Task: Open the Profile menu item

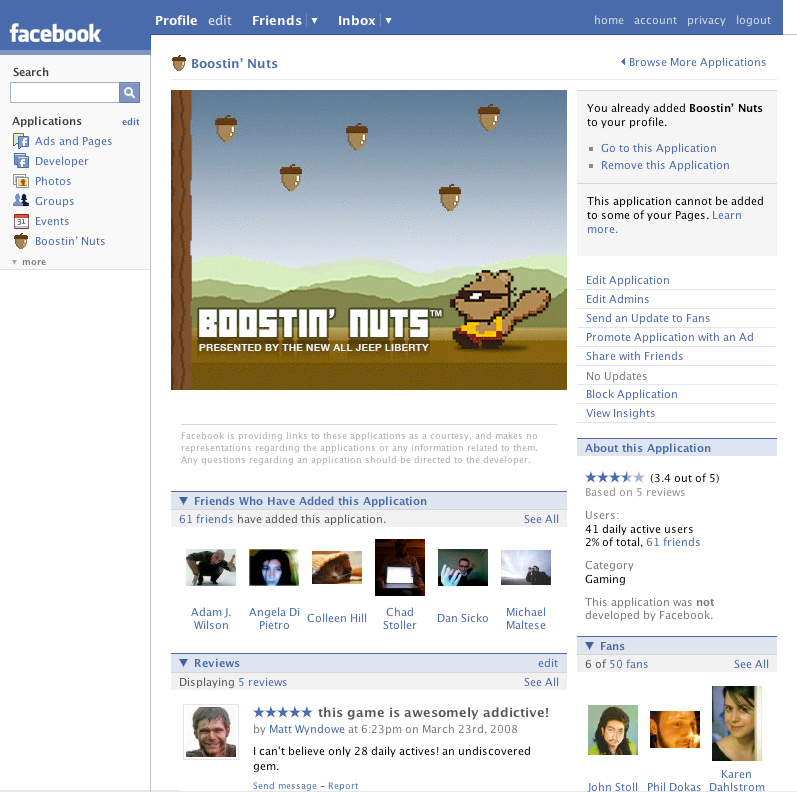Action: tap(176, 21)
